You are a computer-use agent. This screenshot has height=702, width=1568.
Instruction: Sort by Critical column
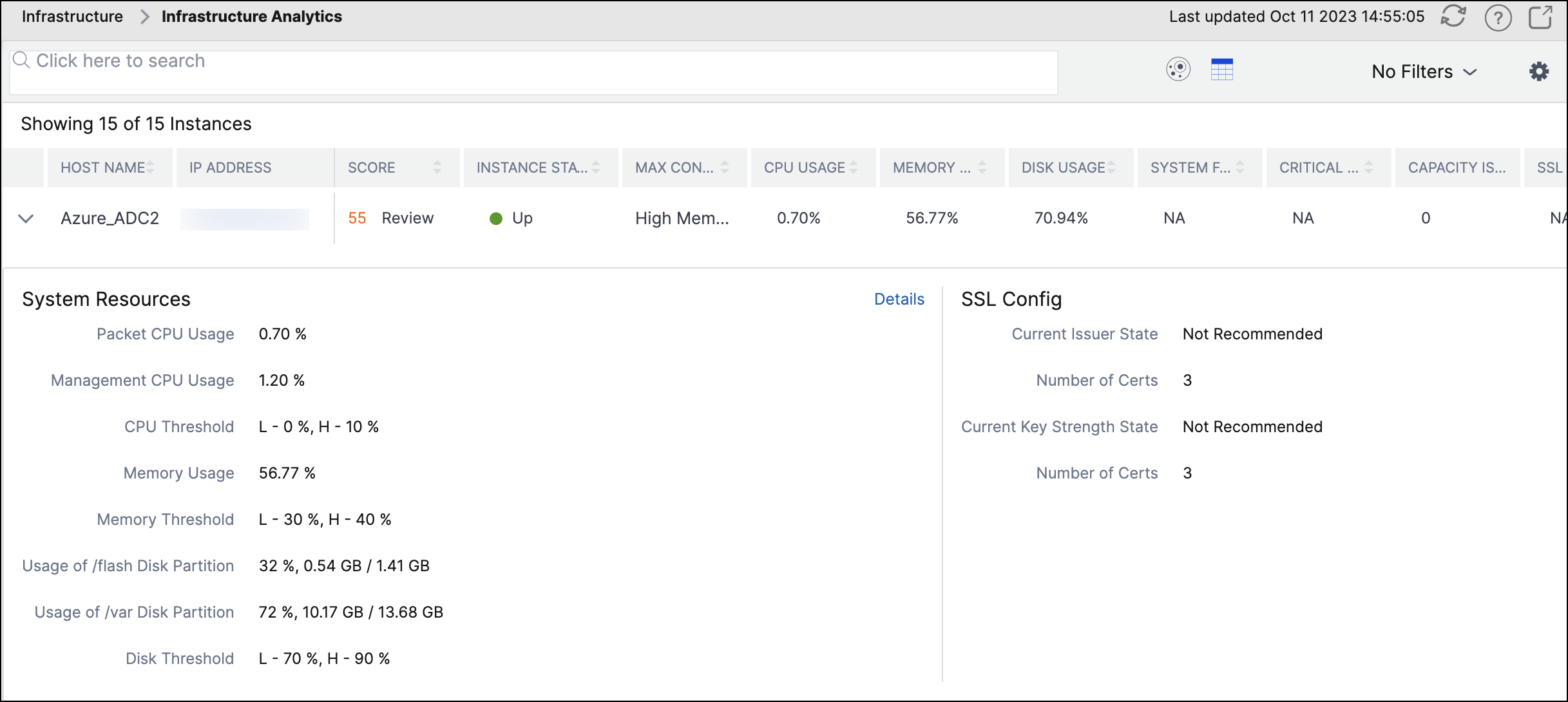[x=1369, y=167]
